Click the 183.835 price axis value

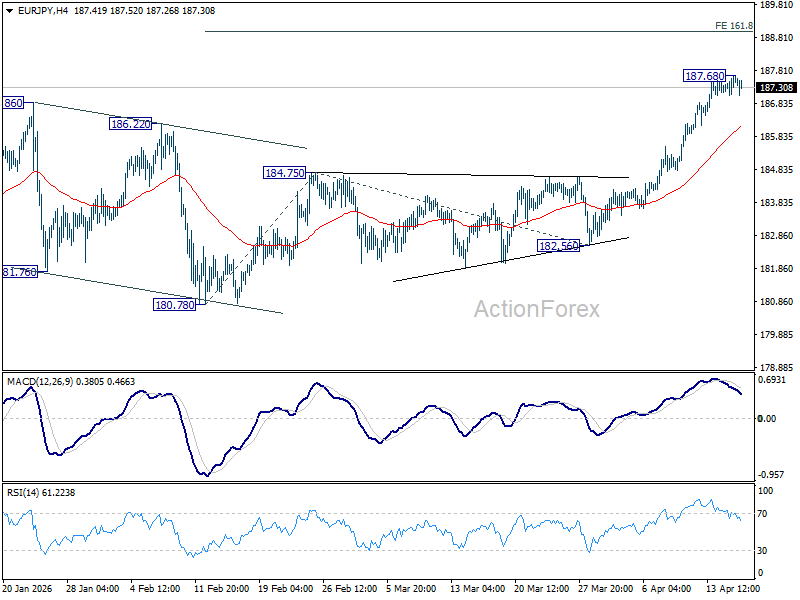pos(777,203)
